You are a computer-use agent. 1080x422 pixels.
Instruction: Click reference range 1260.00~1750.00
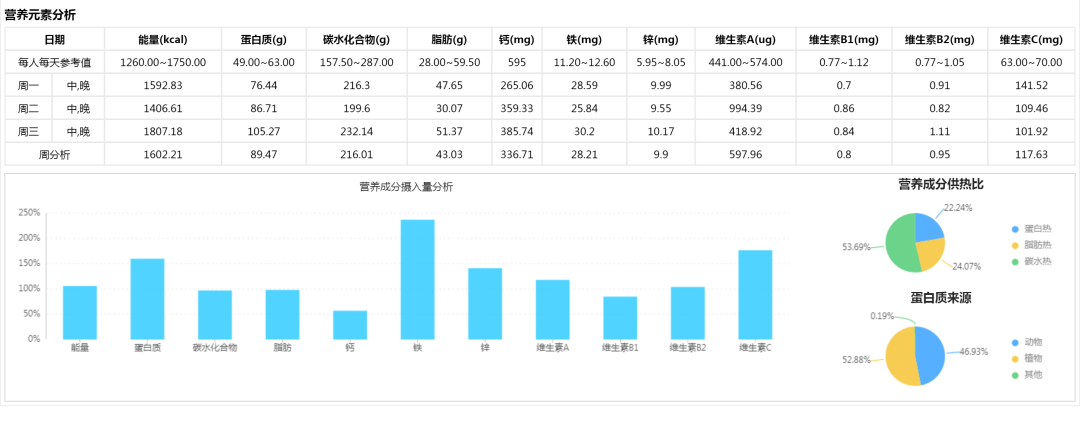pyautogui.click(x=163, y=63)
